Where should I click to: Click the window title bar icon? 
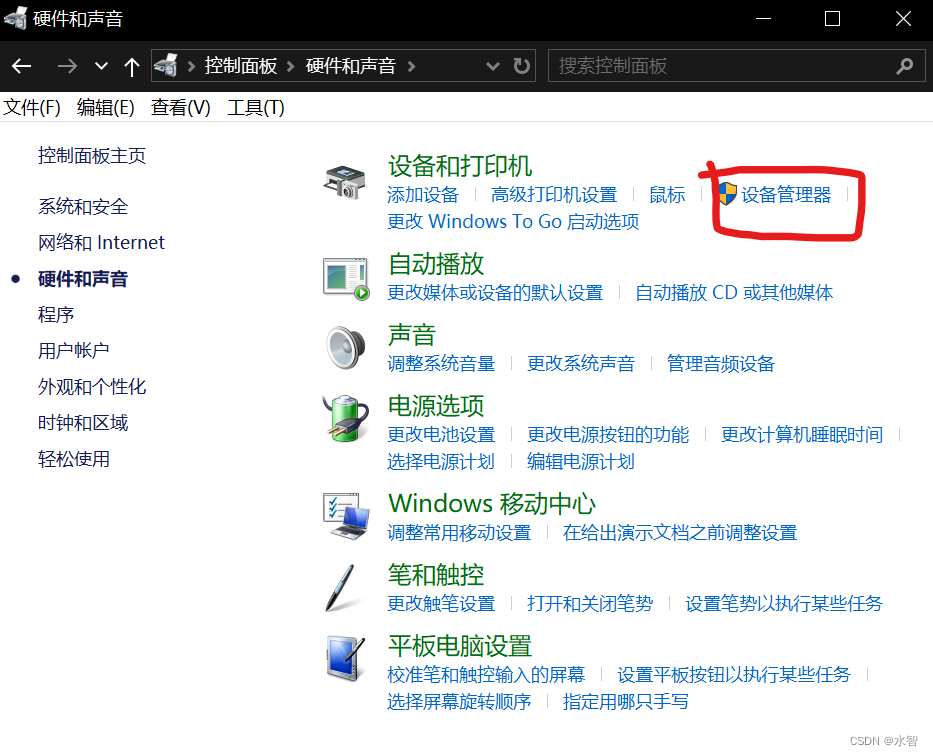click(15, 18)
